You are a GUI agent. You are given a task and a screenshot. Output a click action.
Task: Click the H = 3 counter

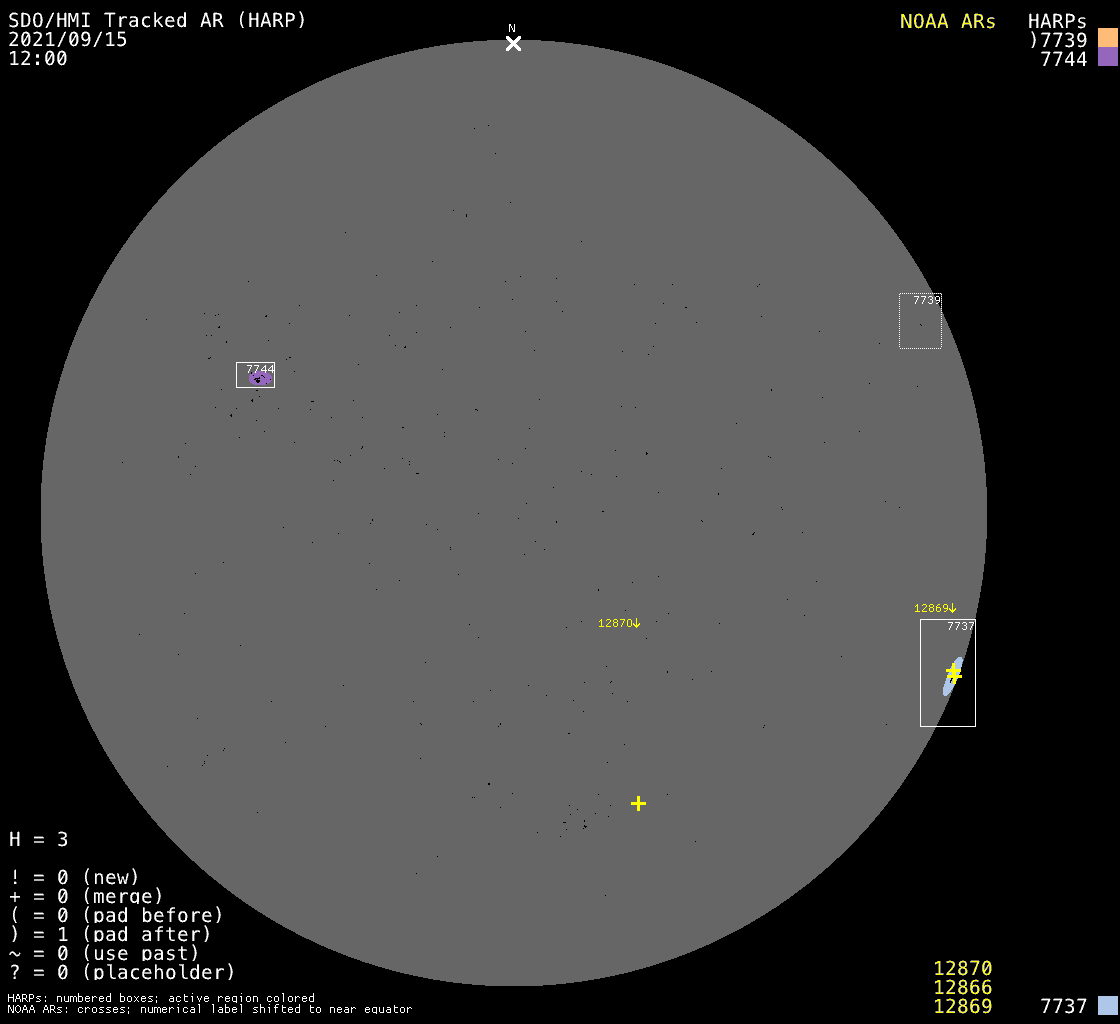[x=39, y=839]
